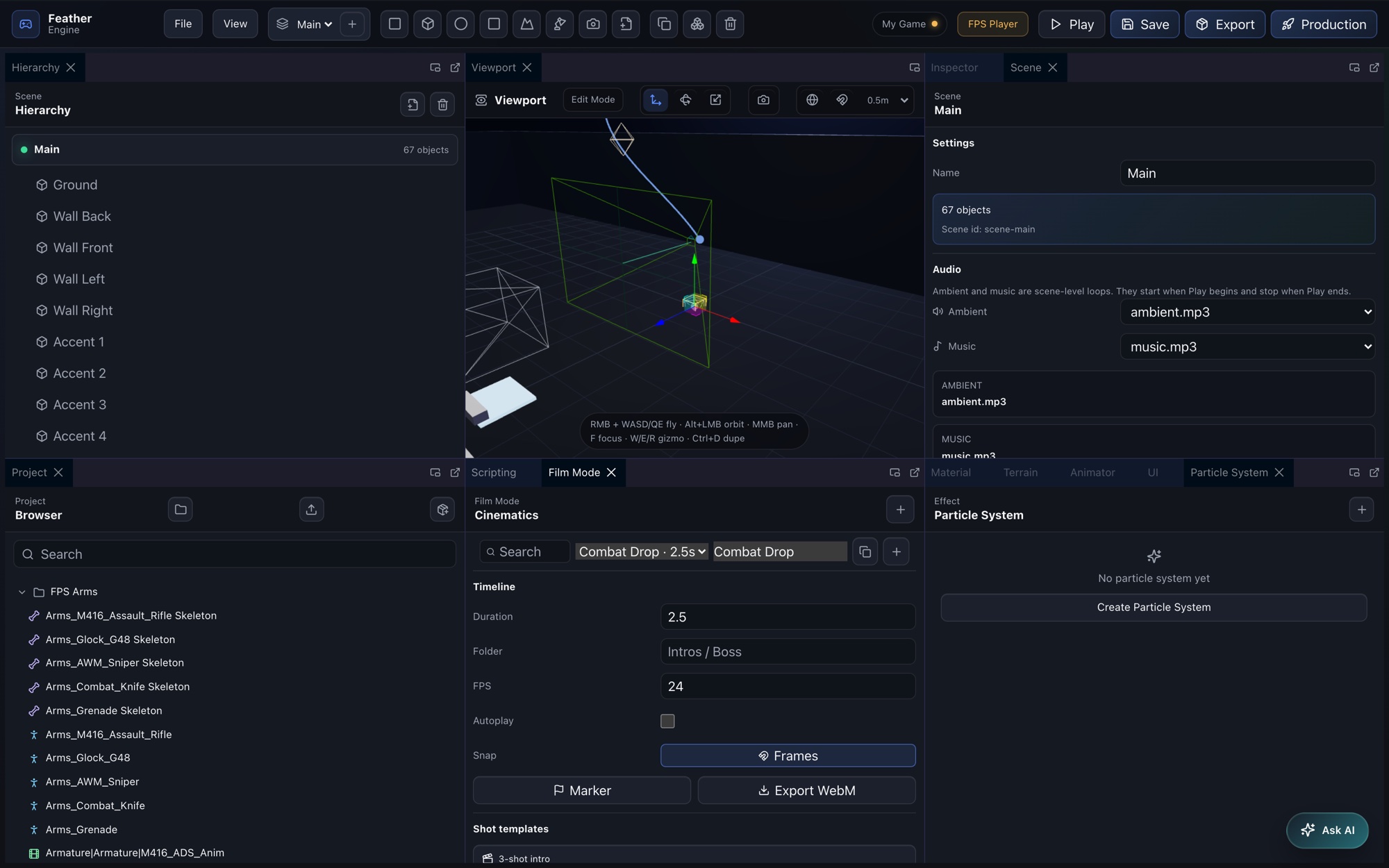Screen dimensions: 1389x868
Task: Click the grouped cubes icon in top toolbar
Action: coord(697,24)
